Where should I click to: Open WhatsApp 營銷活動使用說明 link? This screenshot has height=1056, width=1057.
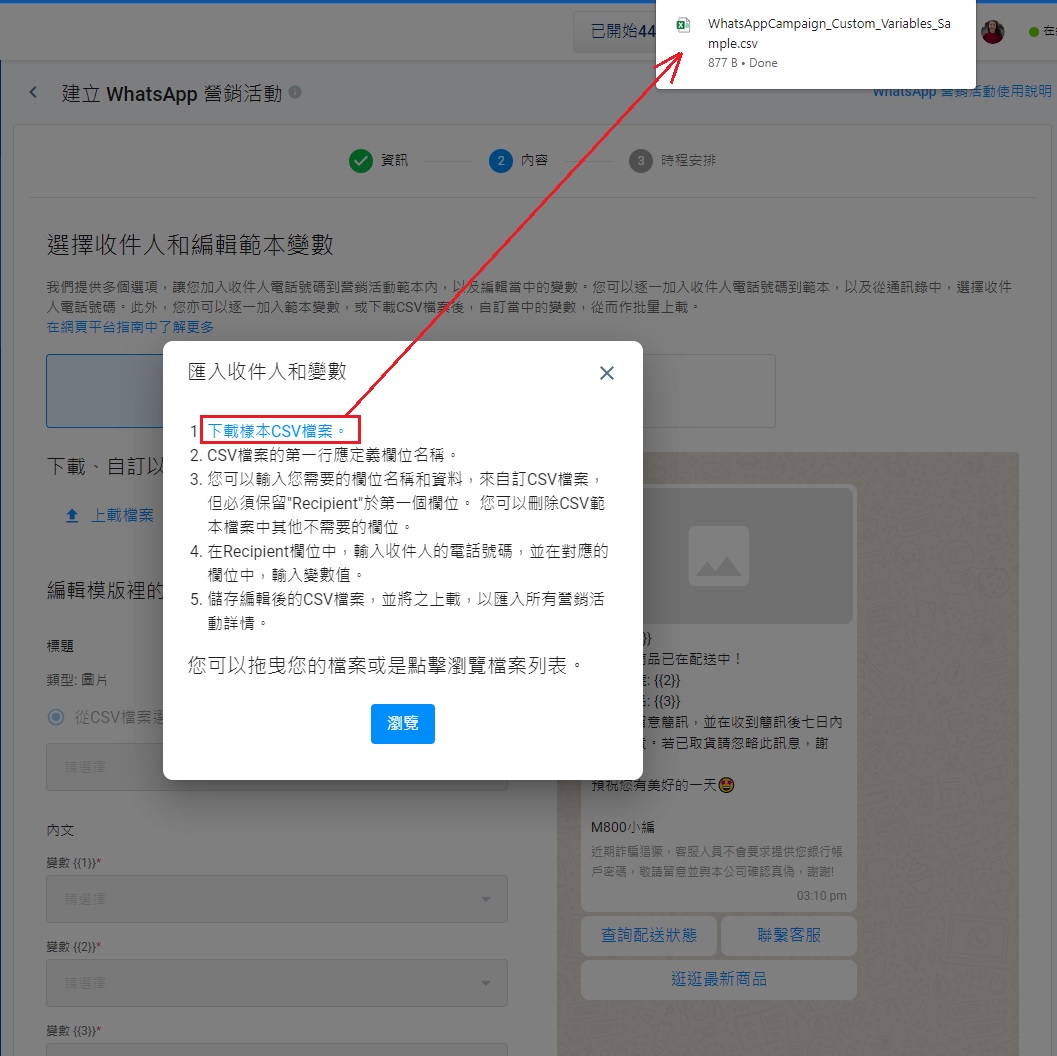point(962,92)
